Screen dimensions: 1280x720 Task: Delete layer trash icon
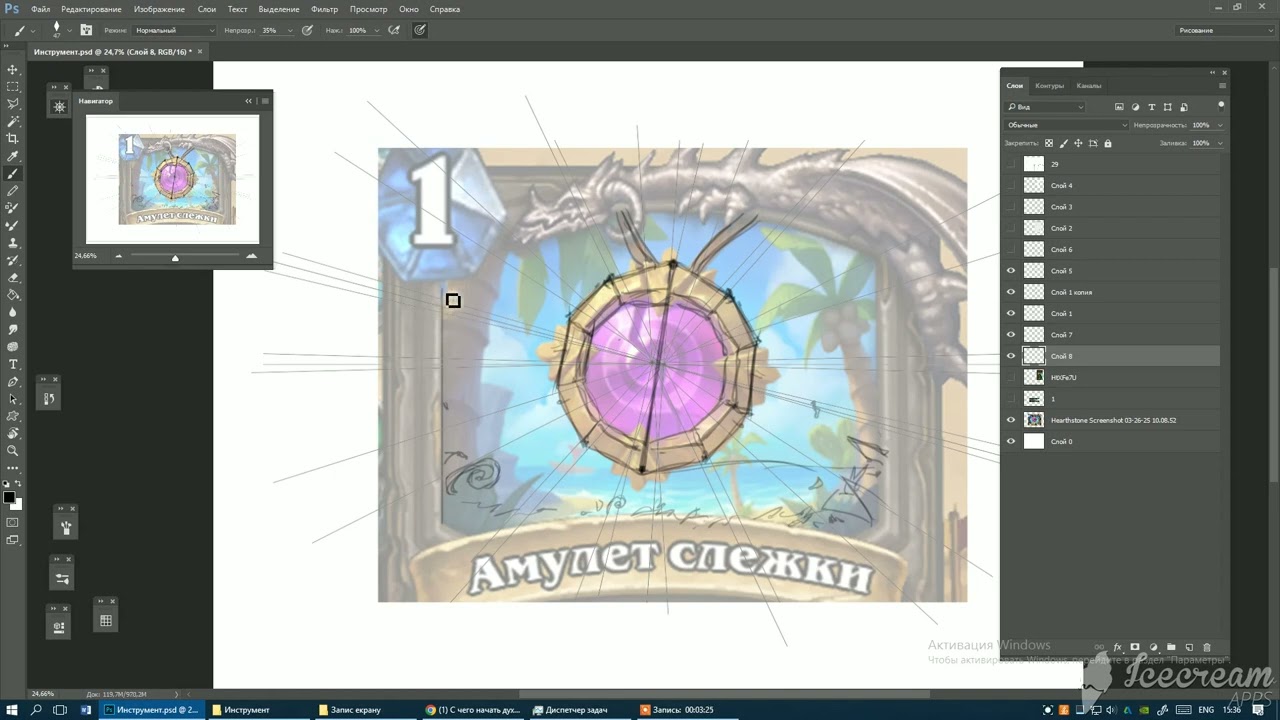[x=1207, y=647]
